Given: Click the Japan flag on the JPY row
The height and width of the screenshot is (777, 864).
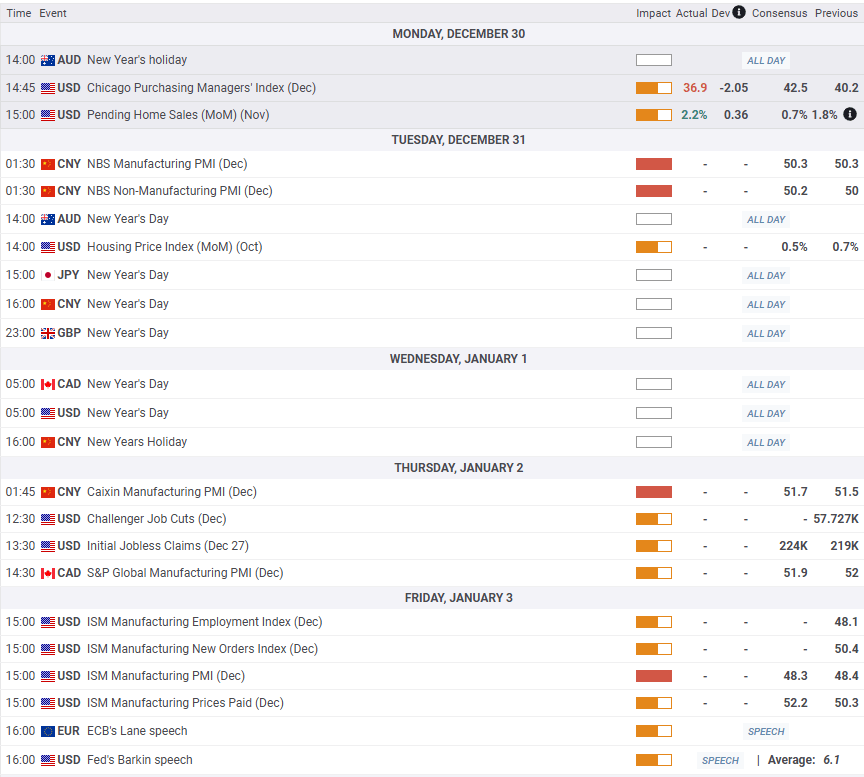Looking at the screenshot, I should [48, 275].
